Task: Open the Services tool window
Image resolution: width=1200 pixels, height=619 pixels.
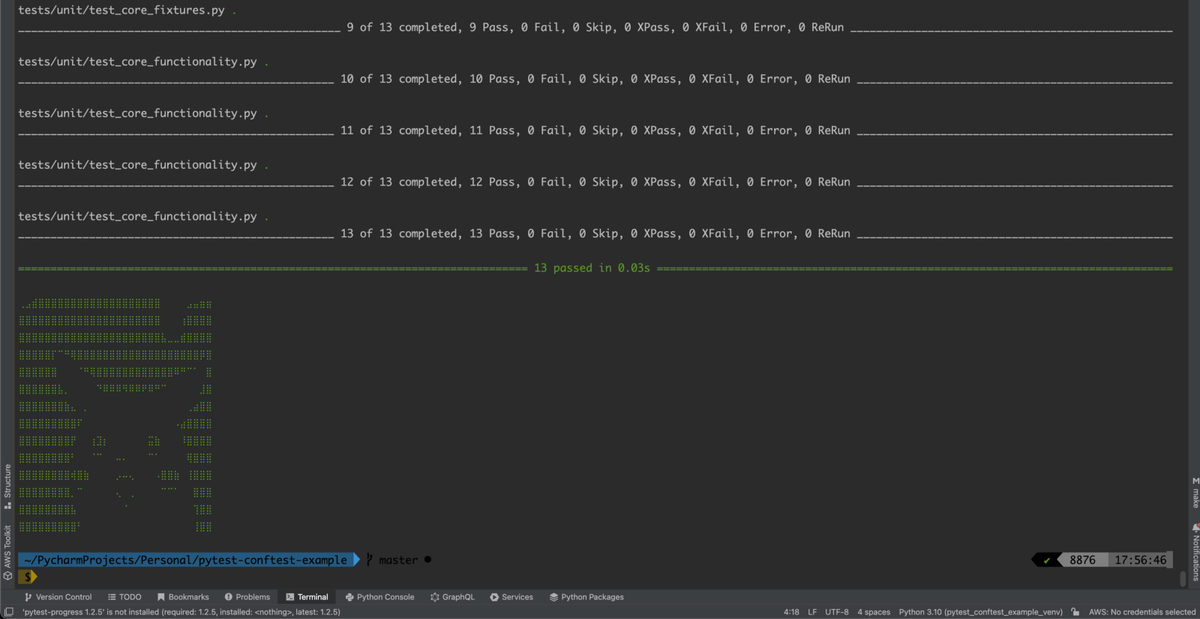Action: (512, 596)
